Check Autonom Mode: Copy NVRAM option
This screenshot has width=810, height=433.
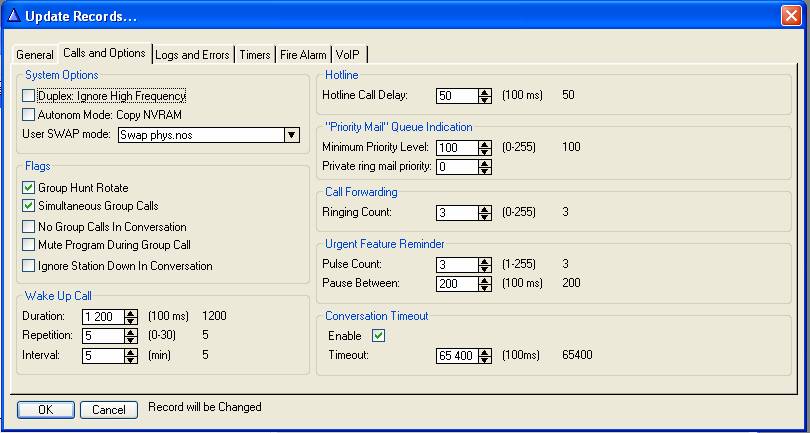29,115
